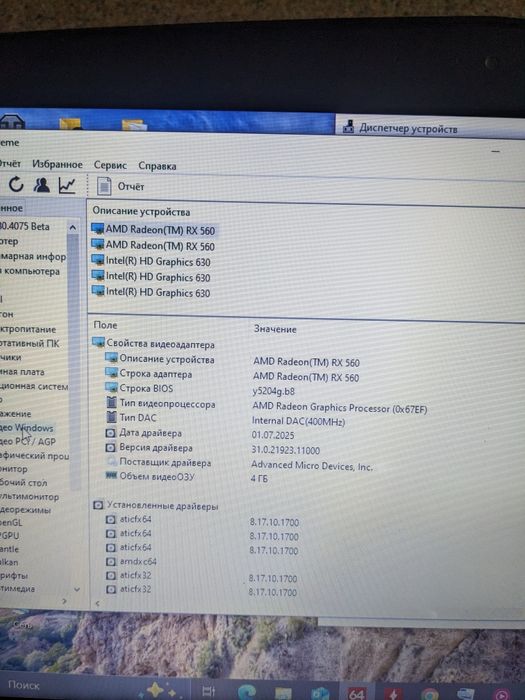
Task: Click the AIDA64 taskbar icon
Action: 356,693
